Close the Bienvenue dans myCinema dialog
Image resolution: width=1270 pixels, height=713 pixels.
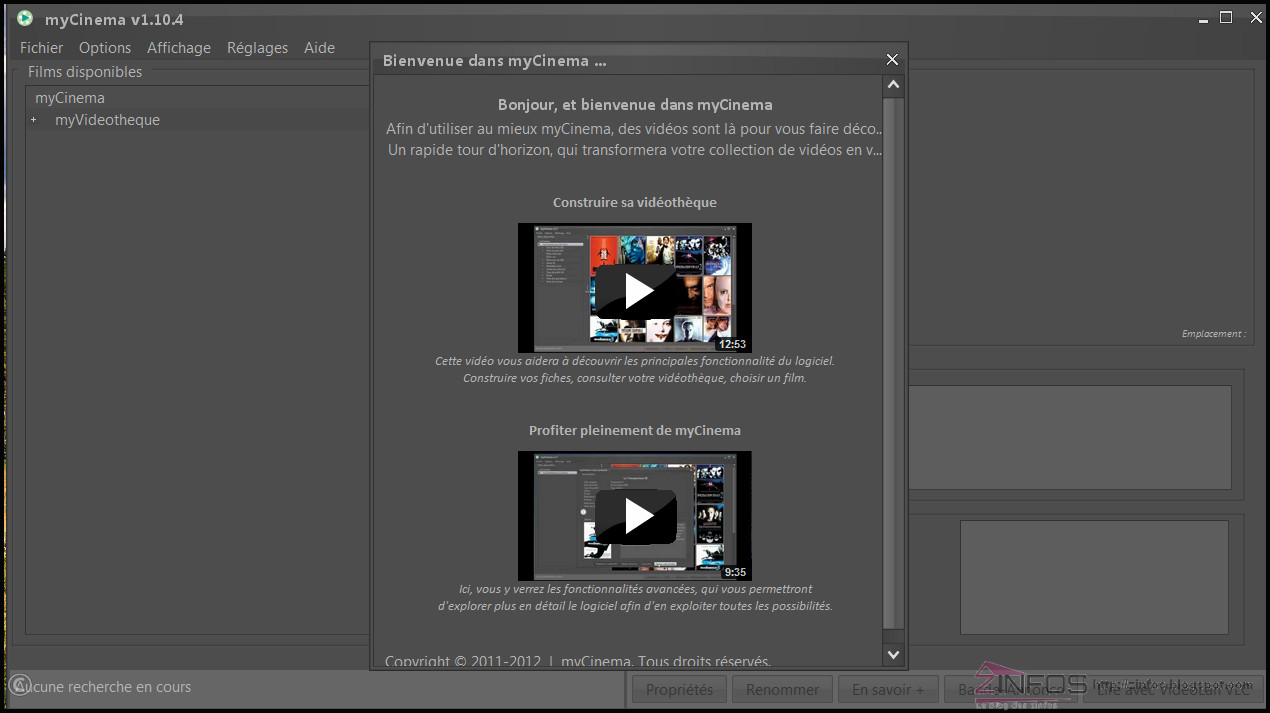click(891, 59)
